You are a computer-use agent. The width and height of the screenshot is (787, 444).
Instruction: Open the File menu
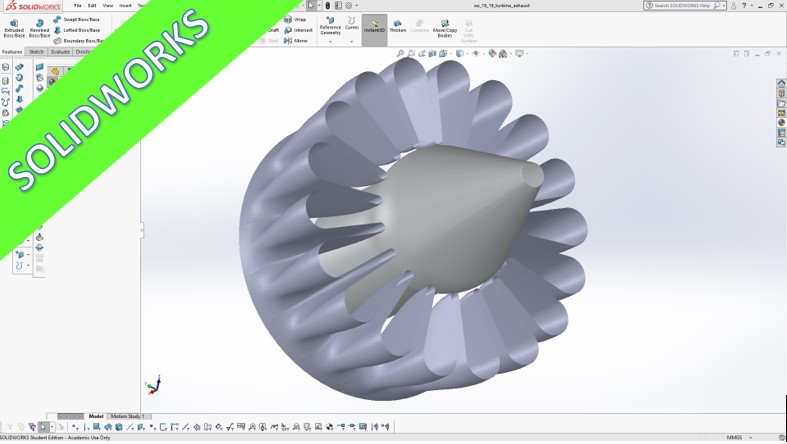[77, 6]
